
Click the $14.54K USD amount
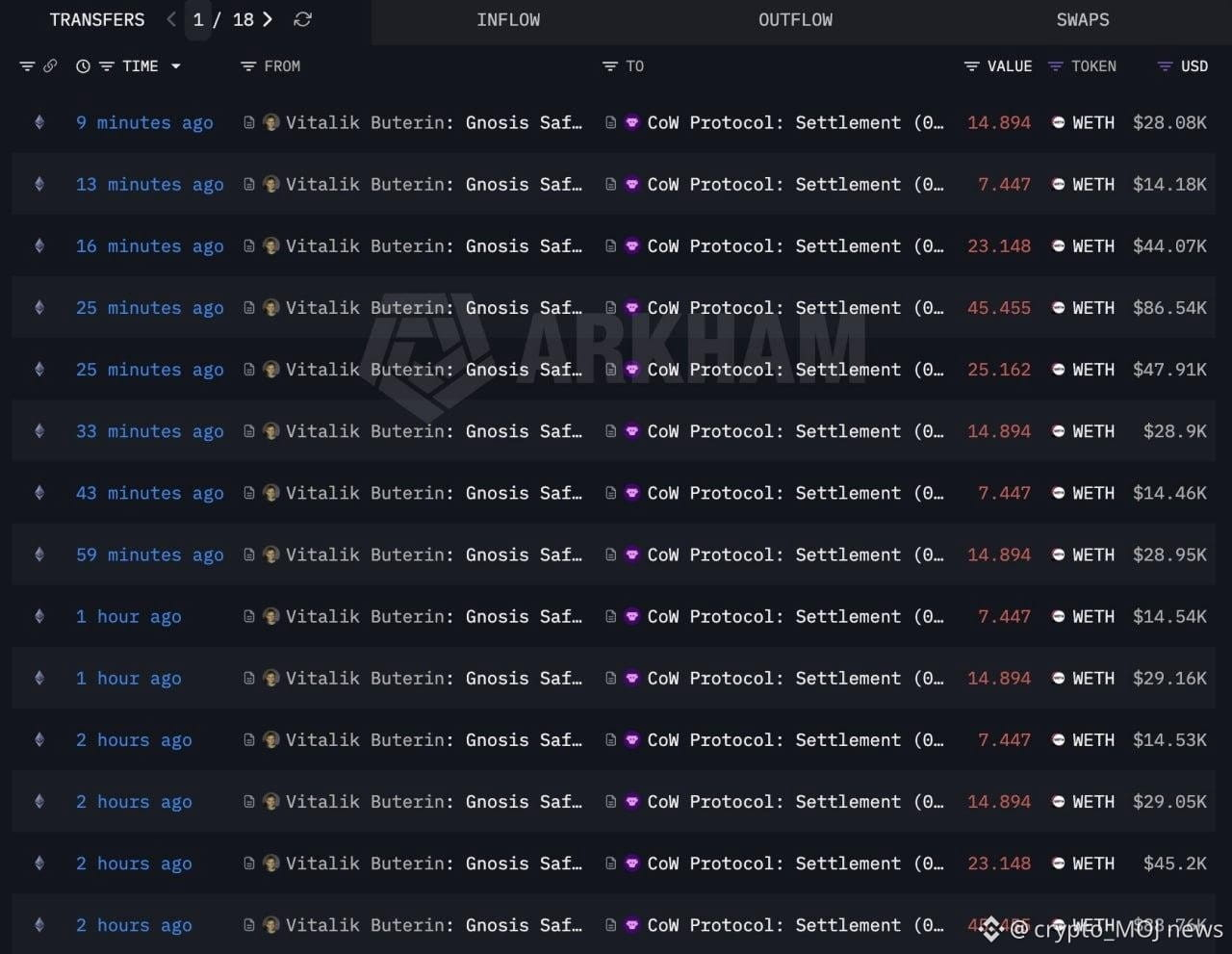pyautogui.click(x=1169, y=616)
